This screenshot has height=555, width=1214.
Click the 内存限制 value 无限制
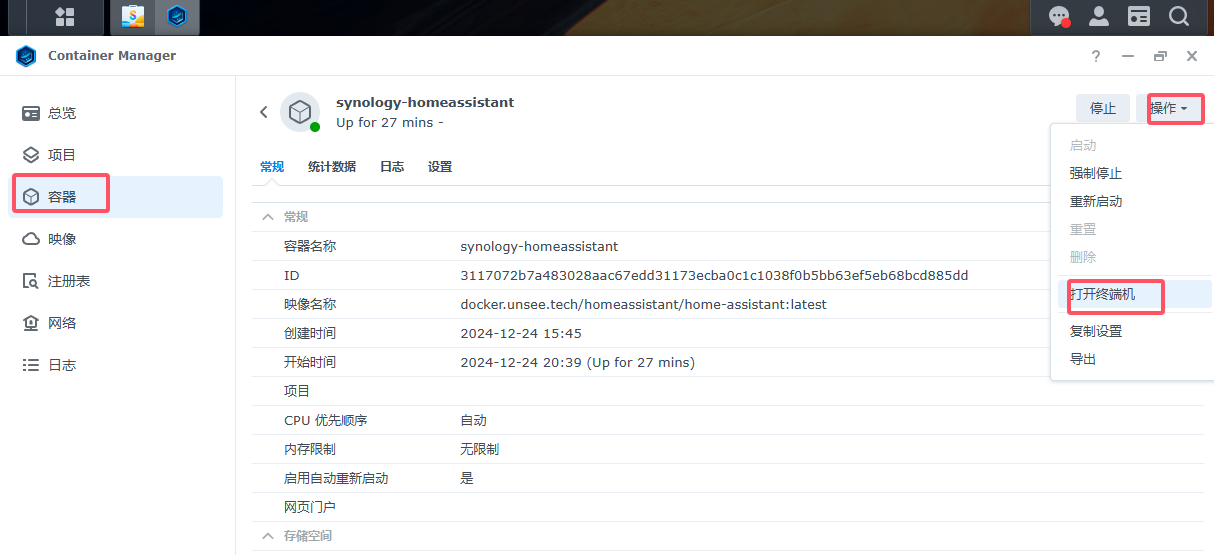pos(479,449)
